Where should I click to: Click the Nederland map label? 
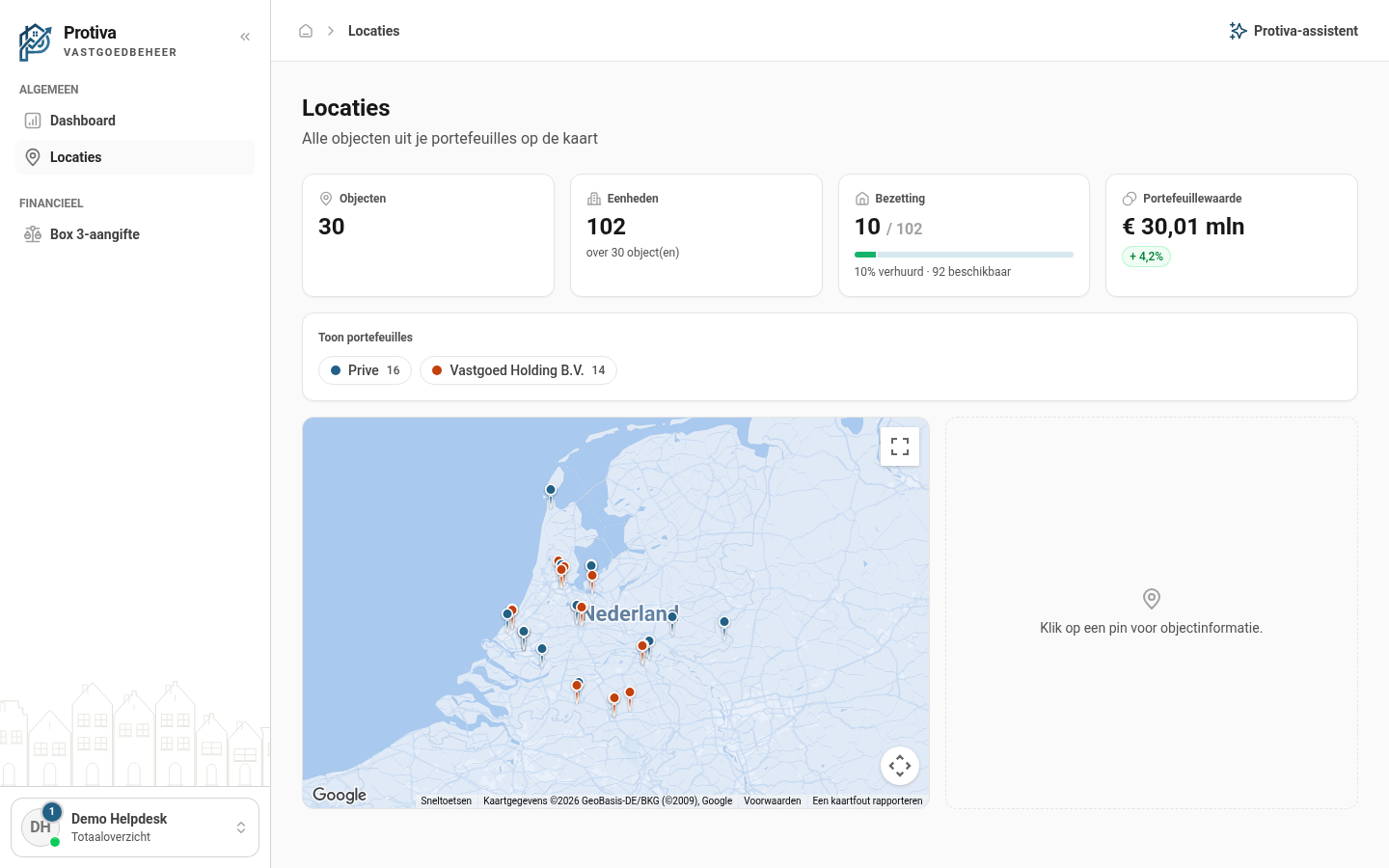tap(631, 613)
